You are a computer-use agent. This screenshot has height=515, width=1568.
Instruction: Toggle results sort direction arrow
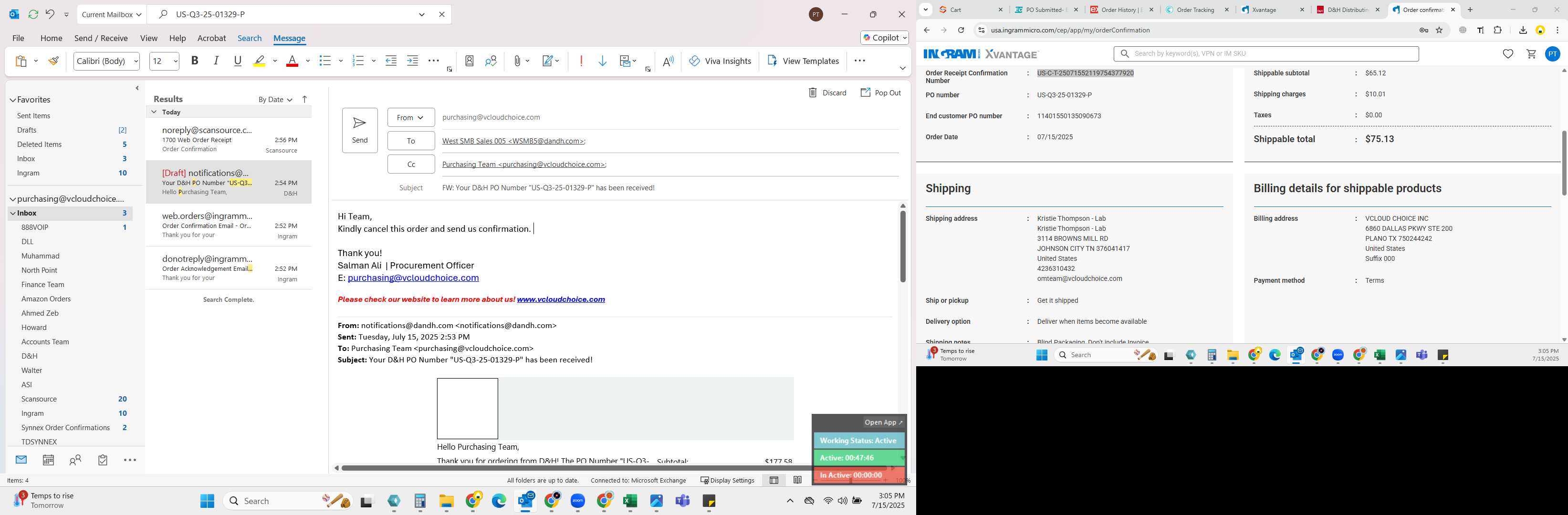click(305, 99)
